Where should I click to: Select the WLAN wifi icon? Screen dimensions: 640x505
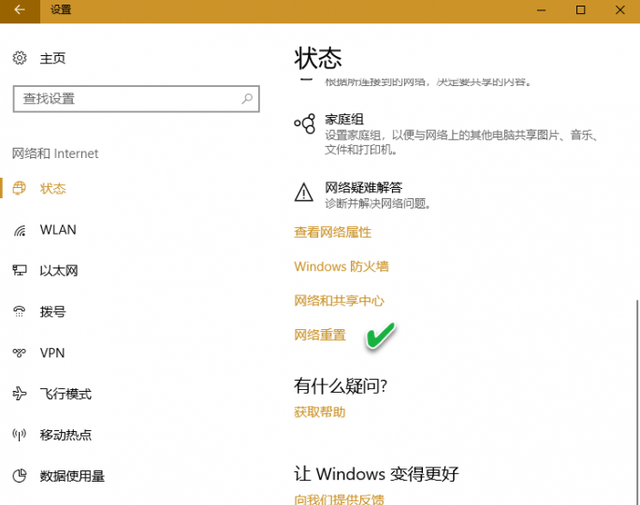[x=20, y=230]
